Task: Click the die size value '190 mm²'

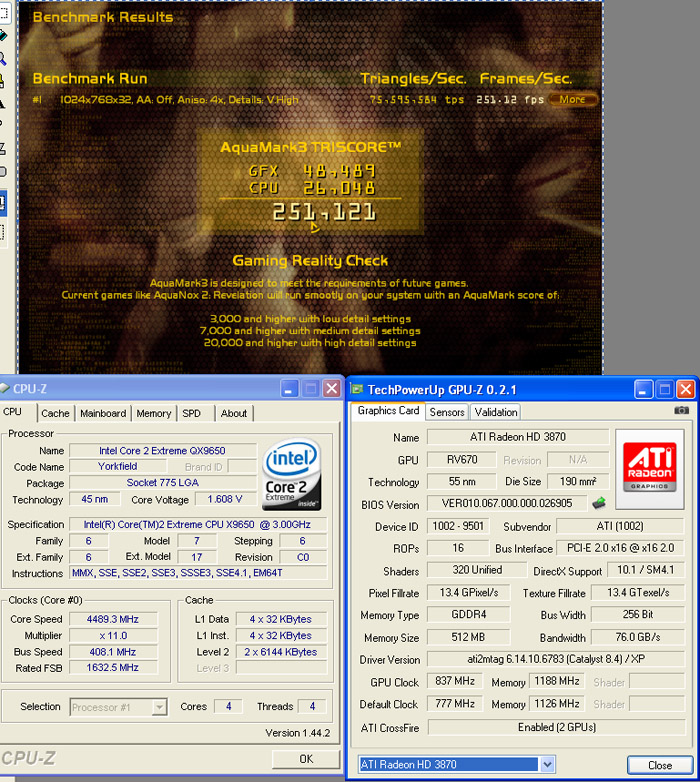Action: pos(578,481)
